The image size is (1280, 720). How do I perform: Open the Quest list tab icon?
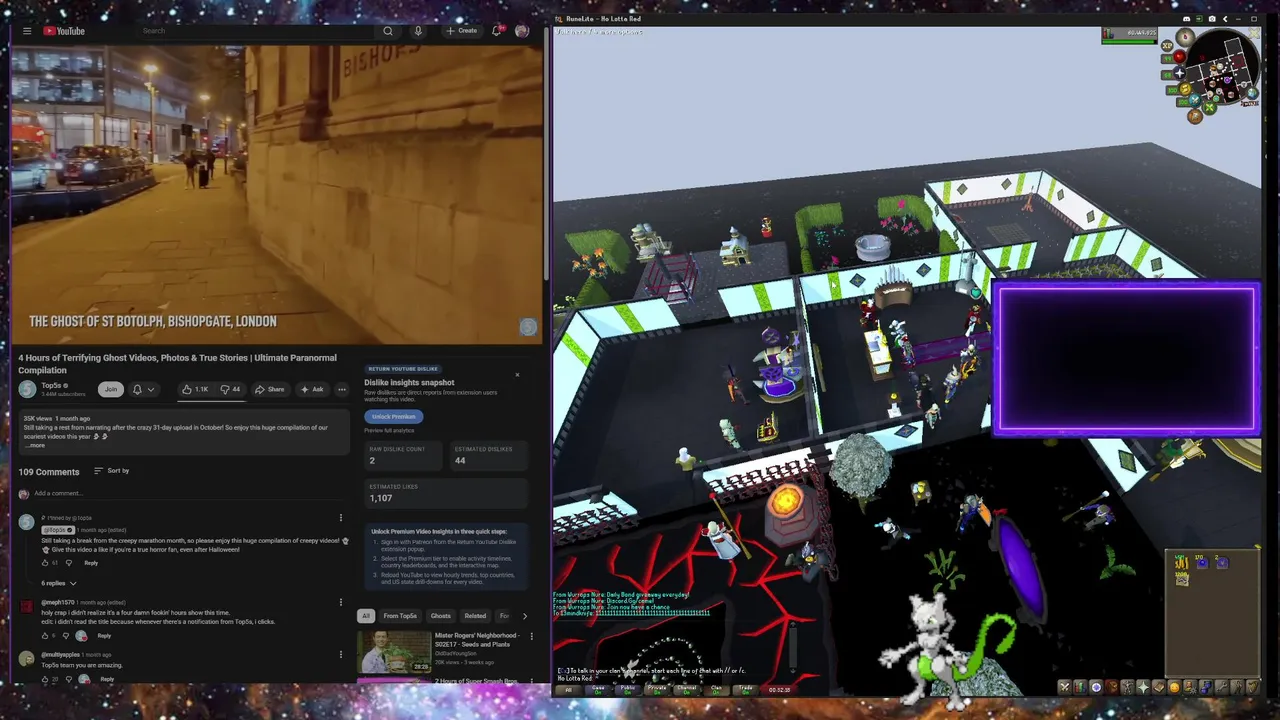[x=1096, y=687]
